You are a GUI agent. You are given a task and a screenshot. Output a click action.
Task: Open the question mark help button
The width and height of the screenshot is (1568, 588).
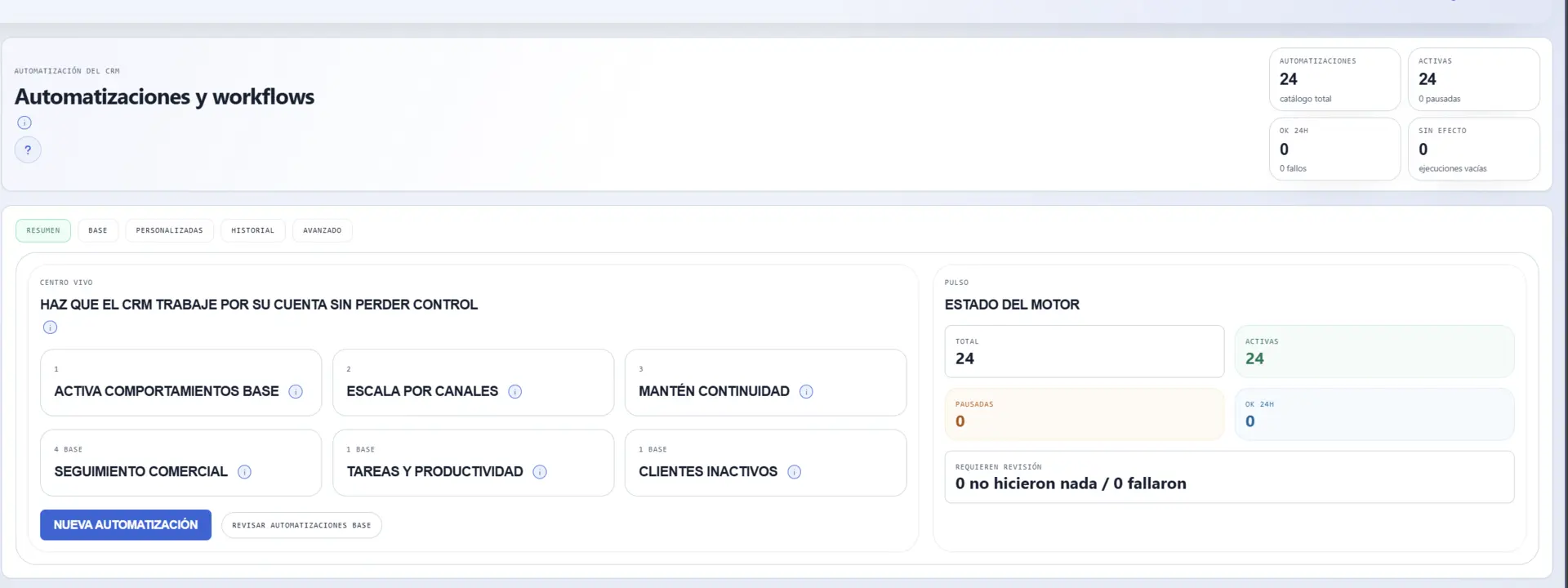[28, 149]
